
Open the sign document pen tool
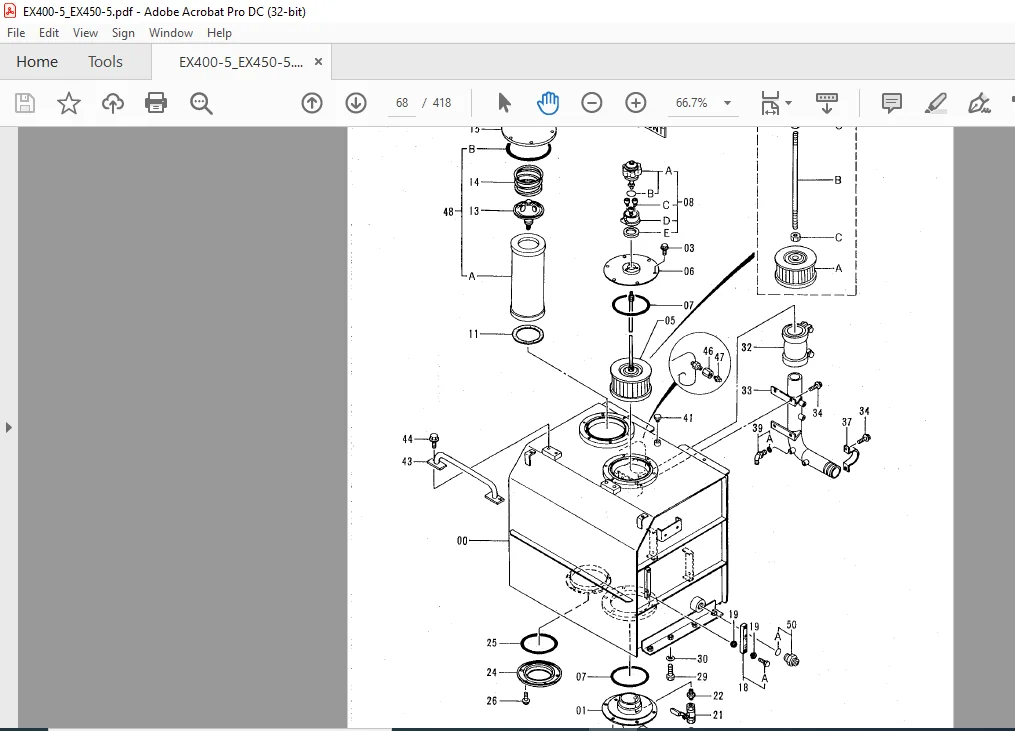pos(979,103)
